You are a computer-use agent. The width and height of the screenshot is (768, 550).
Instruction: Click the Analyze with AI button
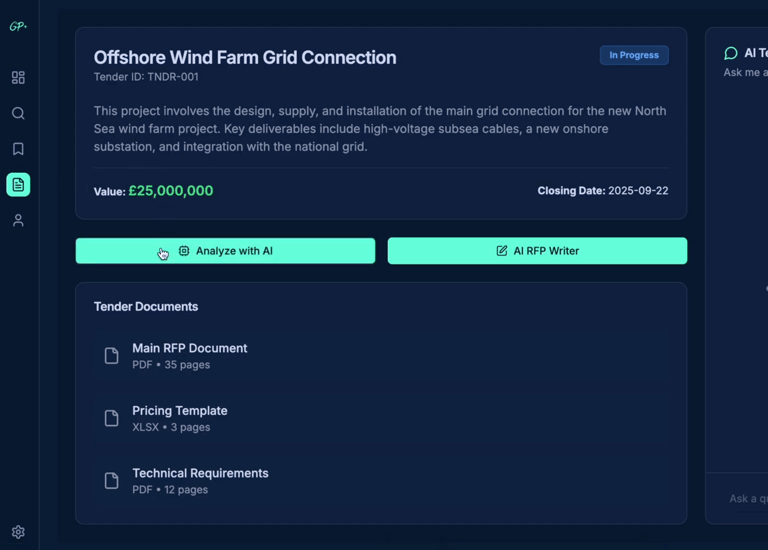click(x=226, y=251)
